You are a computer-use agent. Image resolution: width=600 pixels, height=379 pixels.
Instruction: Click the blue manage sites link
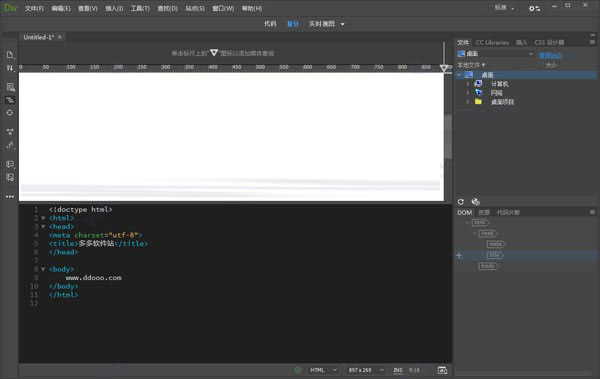coord(550,55)
